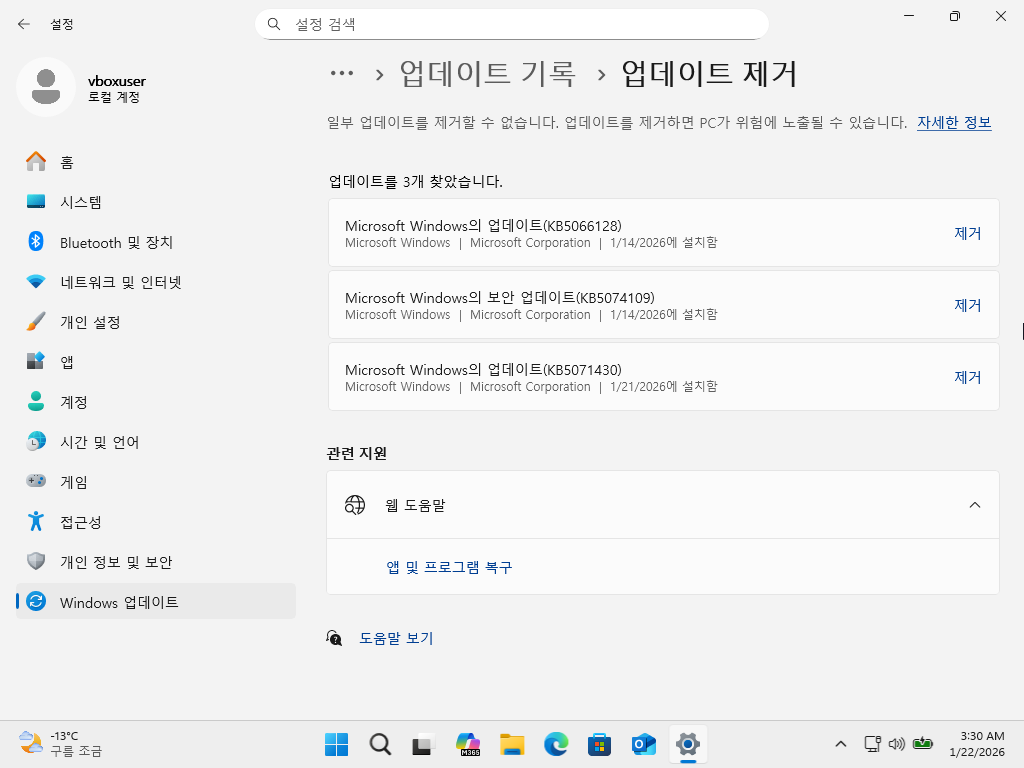Click the Windows Update sync icon
The height and width of the screenshot is (768, 1024).
[36, 601]
